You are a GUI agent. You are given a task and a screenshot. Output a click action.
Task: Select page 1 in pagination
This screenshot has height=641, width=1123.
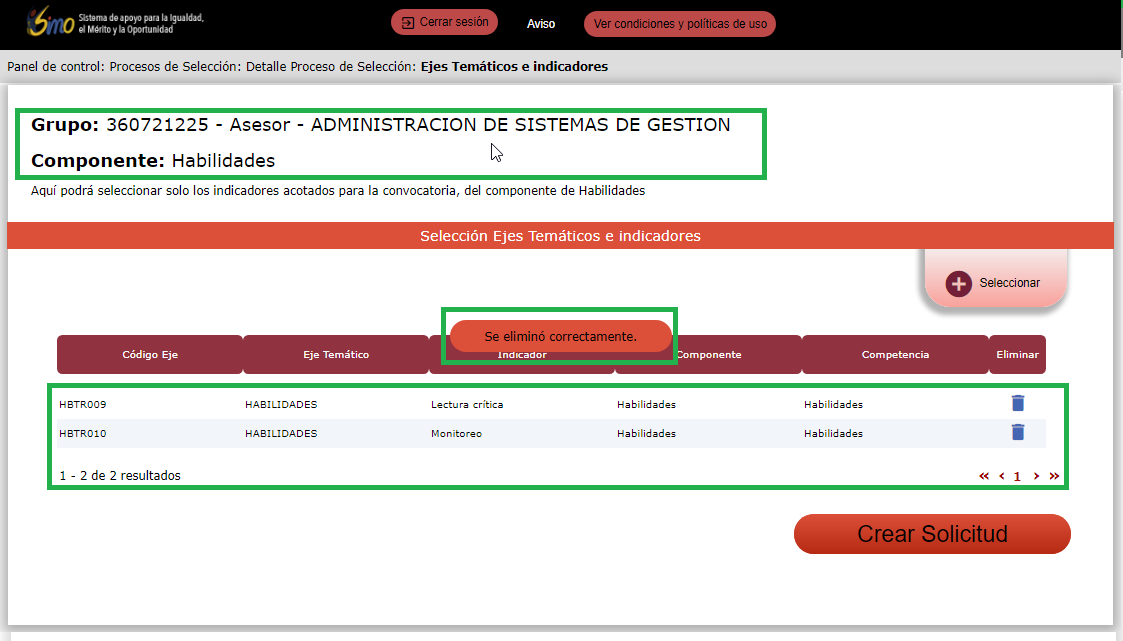pyautogui.click(x=1018, y=477)
